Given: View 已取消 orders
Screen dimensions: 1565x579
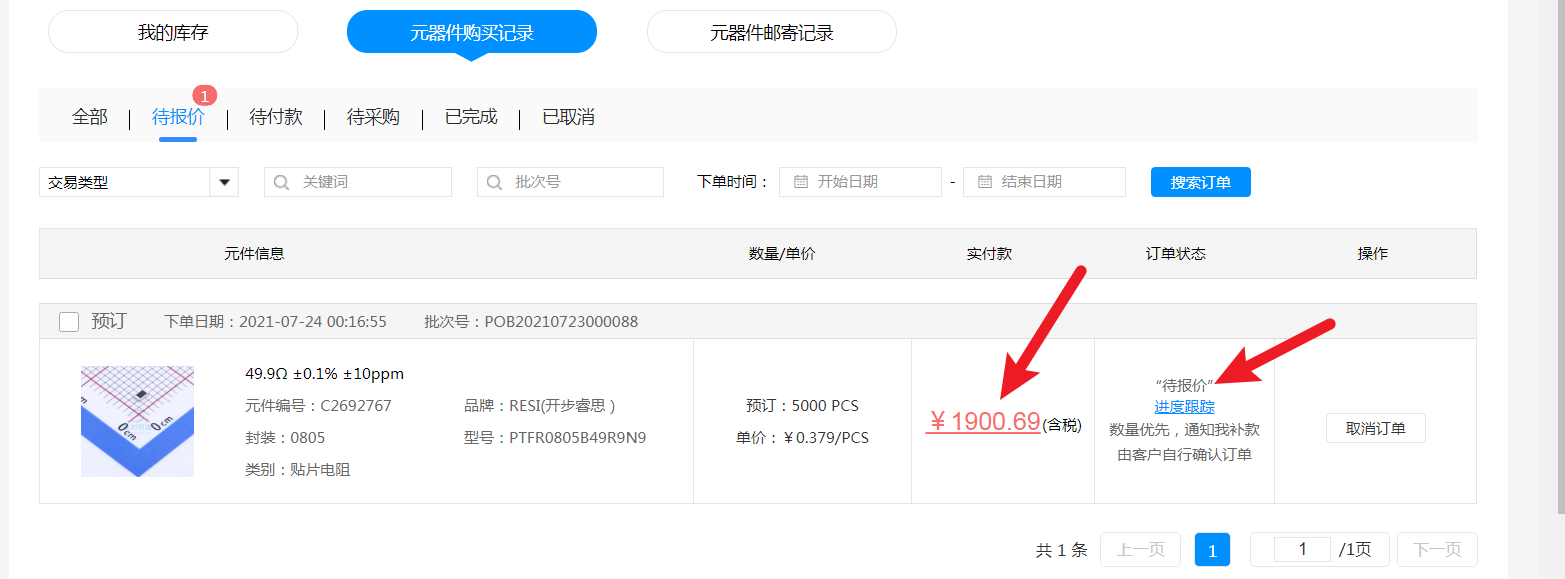Looking at the screenshot, I should click(568, 117).
